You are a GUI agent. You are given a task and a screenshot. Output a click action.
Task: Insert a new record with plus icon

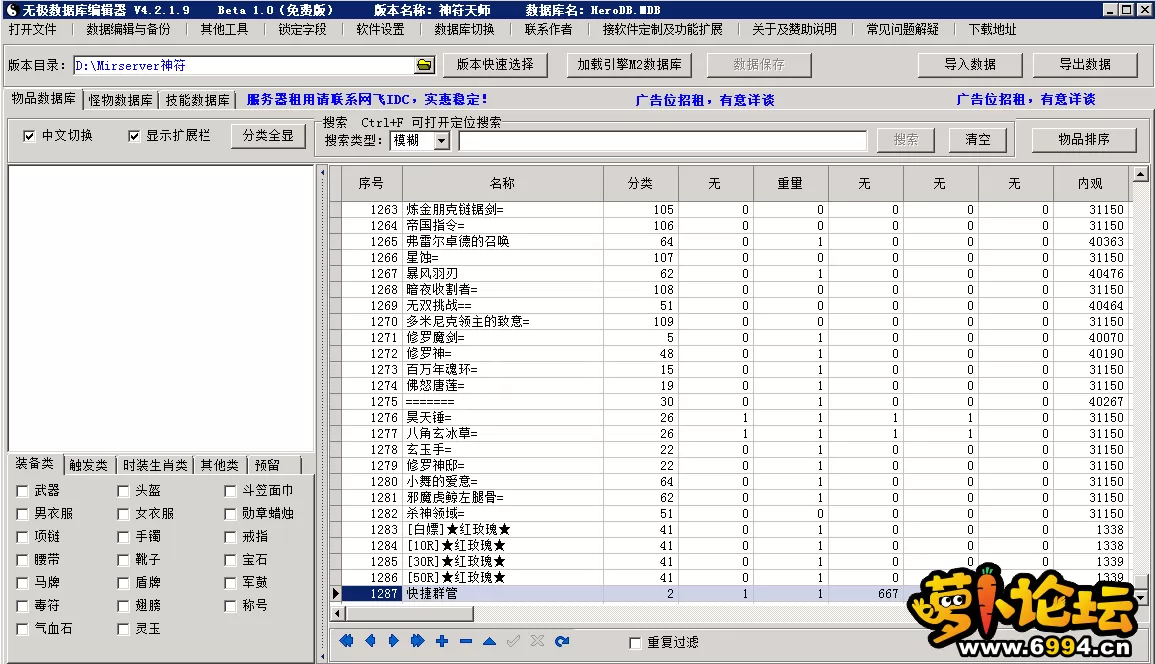click(442, 641)
